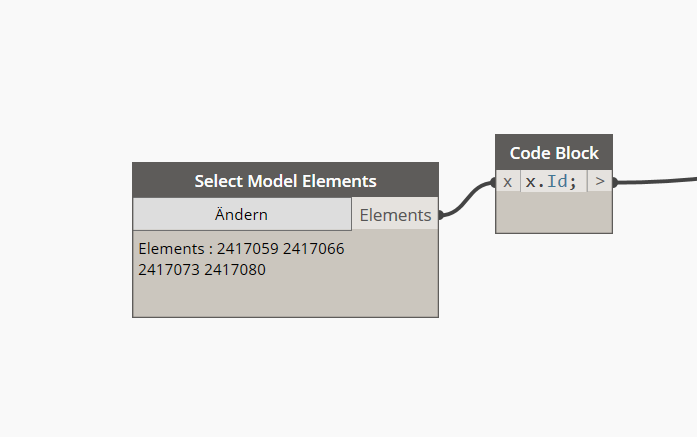Image resolution: width=697 pixels, height=437 pixels.
Task: Click element ID 2417059
Action: pyautogui.click(x=247, y=248)
